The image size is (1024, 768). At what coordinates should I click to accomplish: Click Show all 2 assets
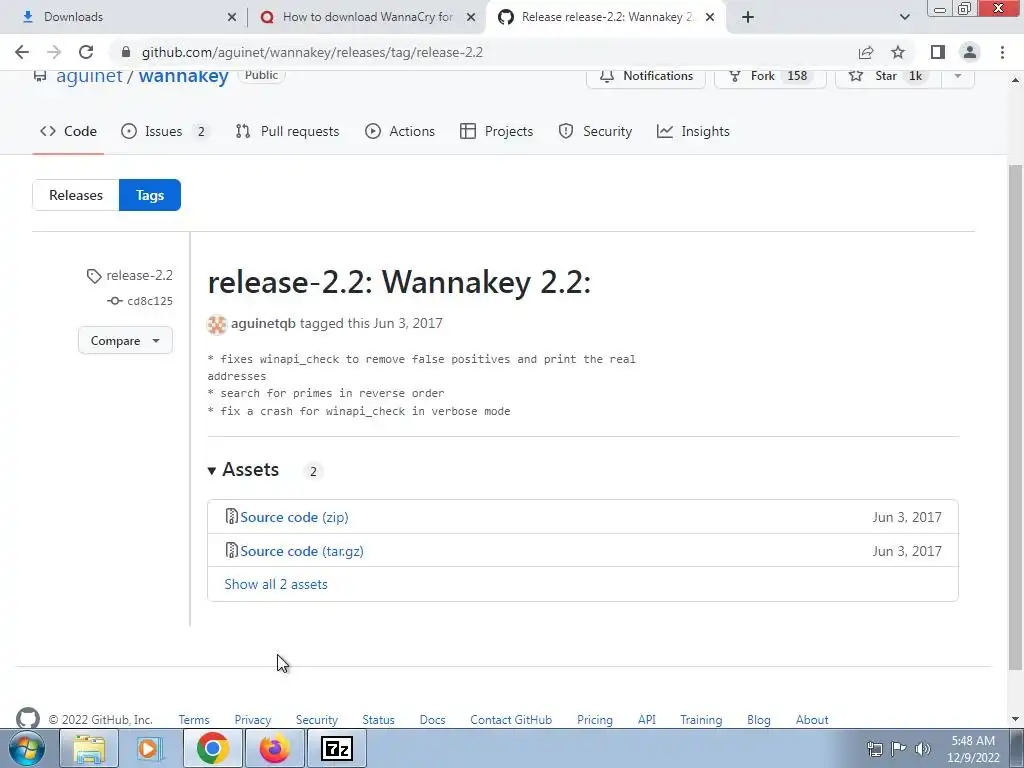click(276, 584)
